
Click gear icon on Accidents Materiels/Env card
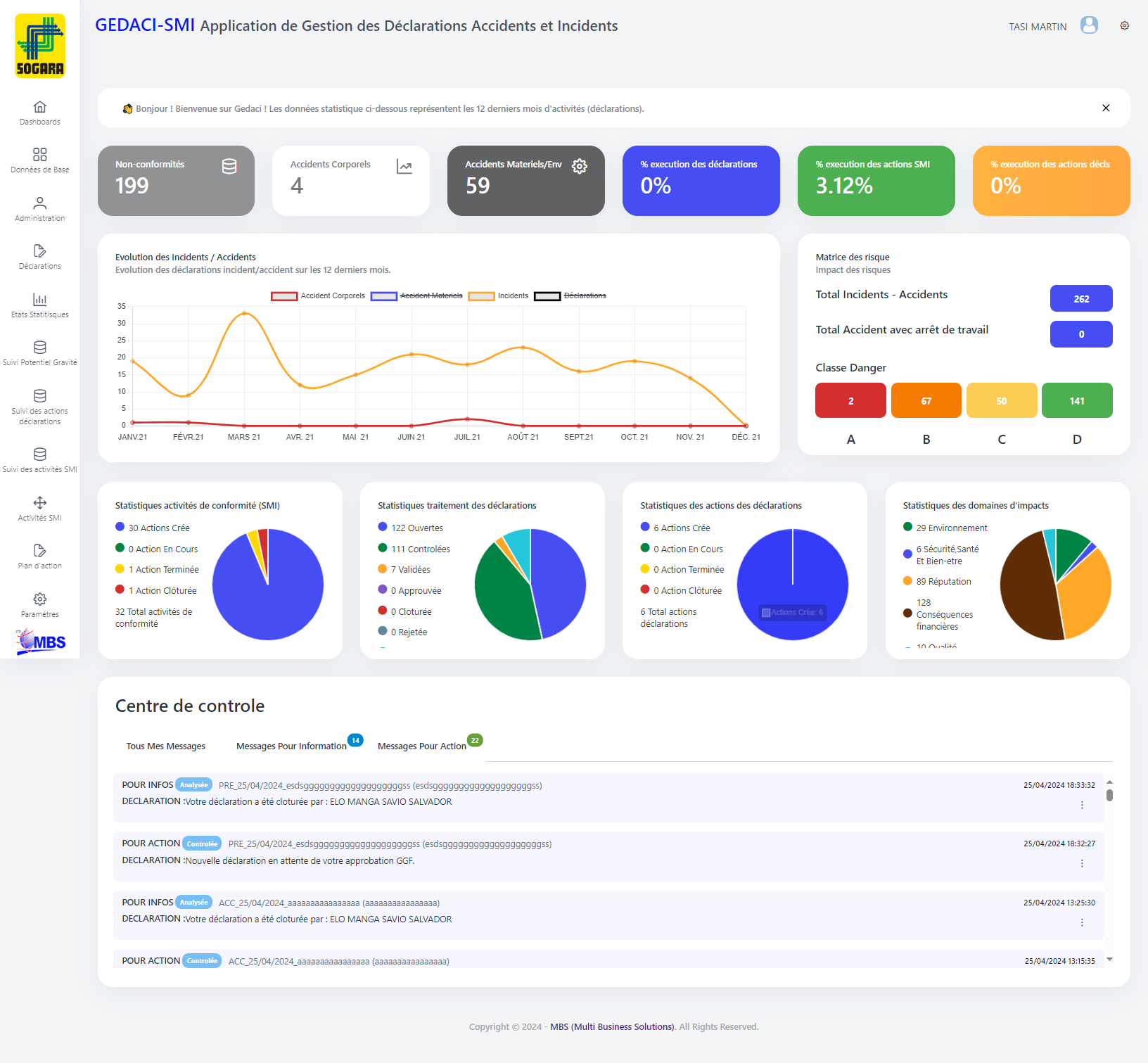(580, 167)
